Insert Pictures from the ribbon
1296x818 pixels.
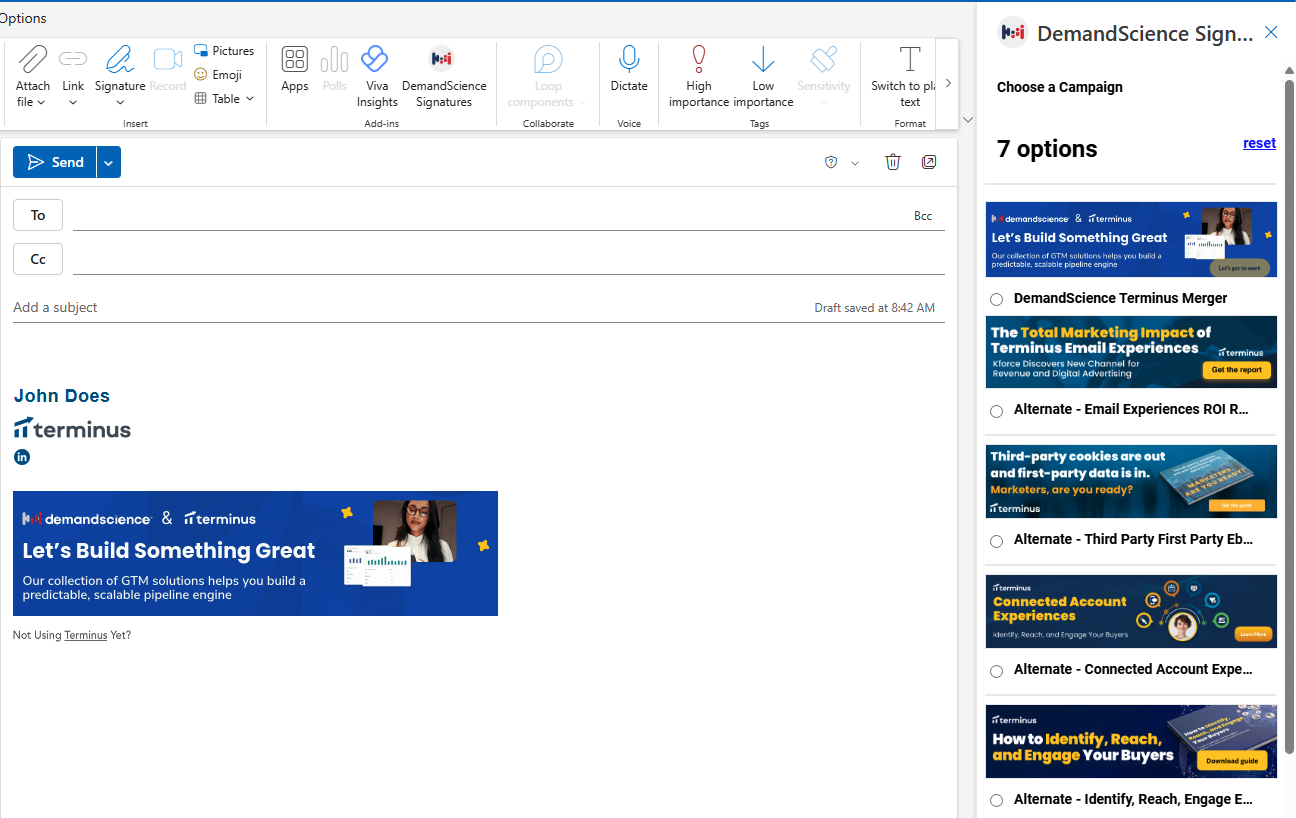point(224,50)
